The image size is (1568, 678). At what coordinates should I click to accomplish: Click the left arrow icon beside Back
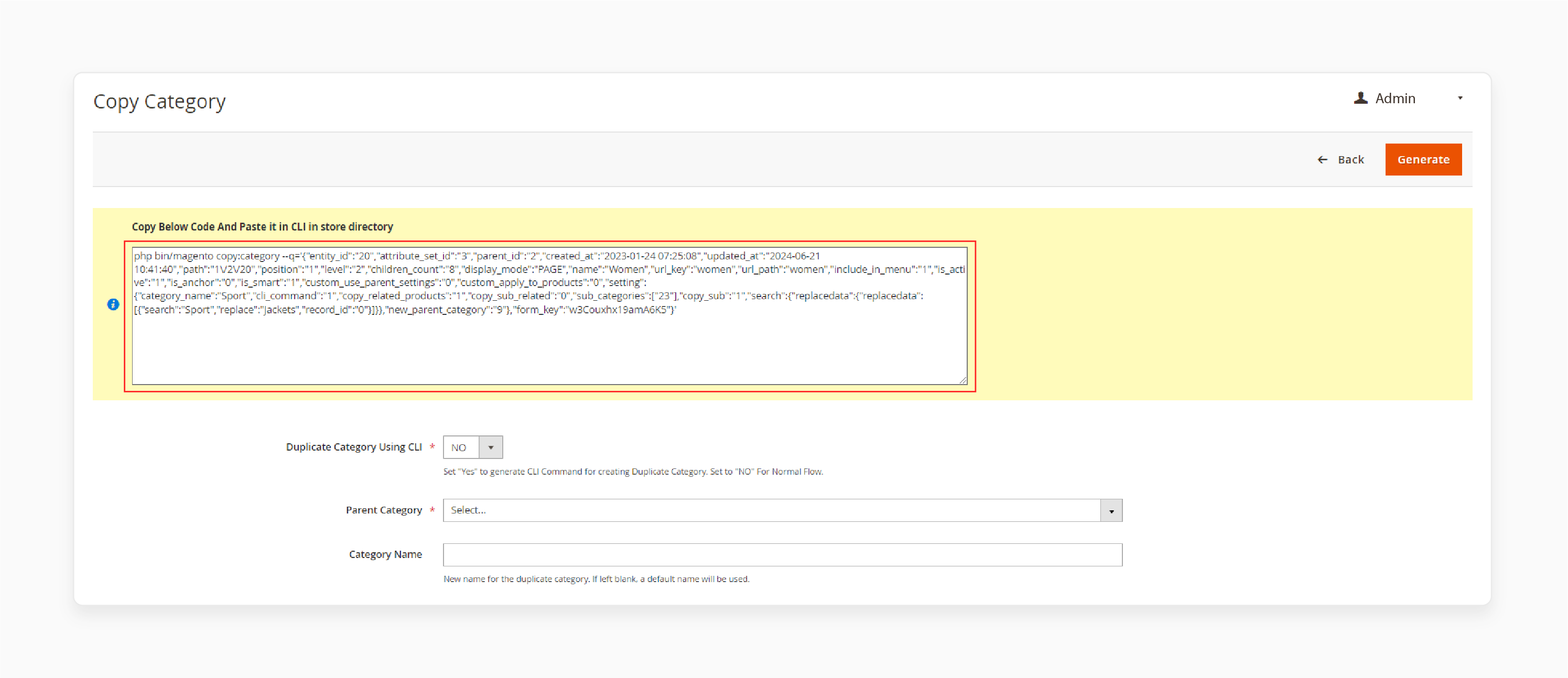(x=1322, y=159)
